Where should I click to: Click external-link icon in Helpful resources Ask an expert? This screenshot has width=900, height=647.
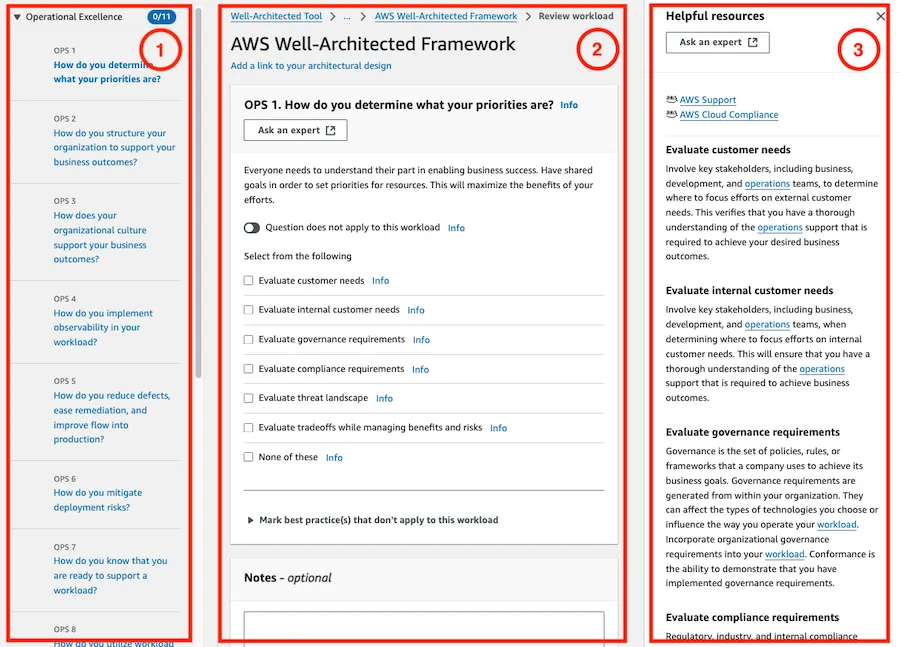tap(752, 42)
